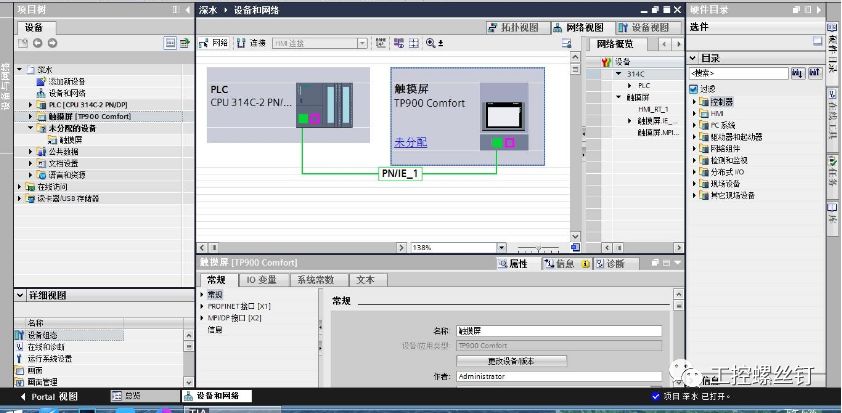Image resolution: width=842 pixels, height=413 pixels.
Task: Click the 未分配 link on touch screen
Action: tap(411, 142)
